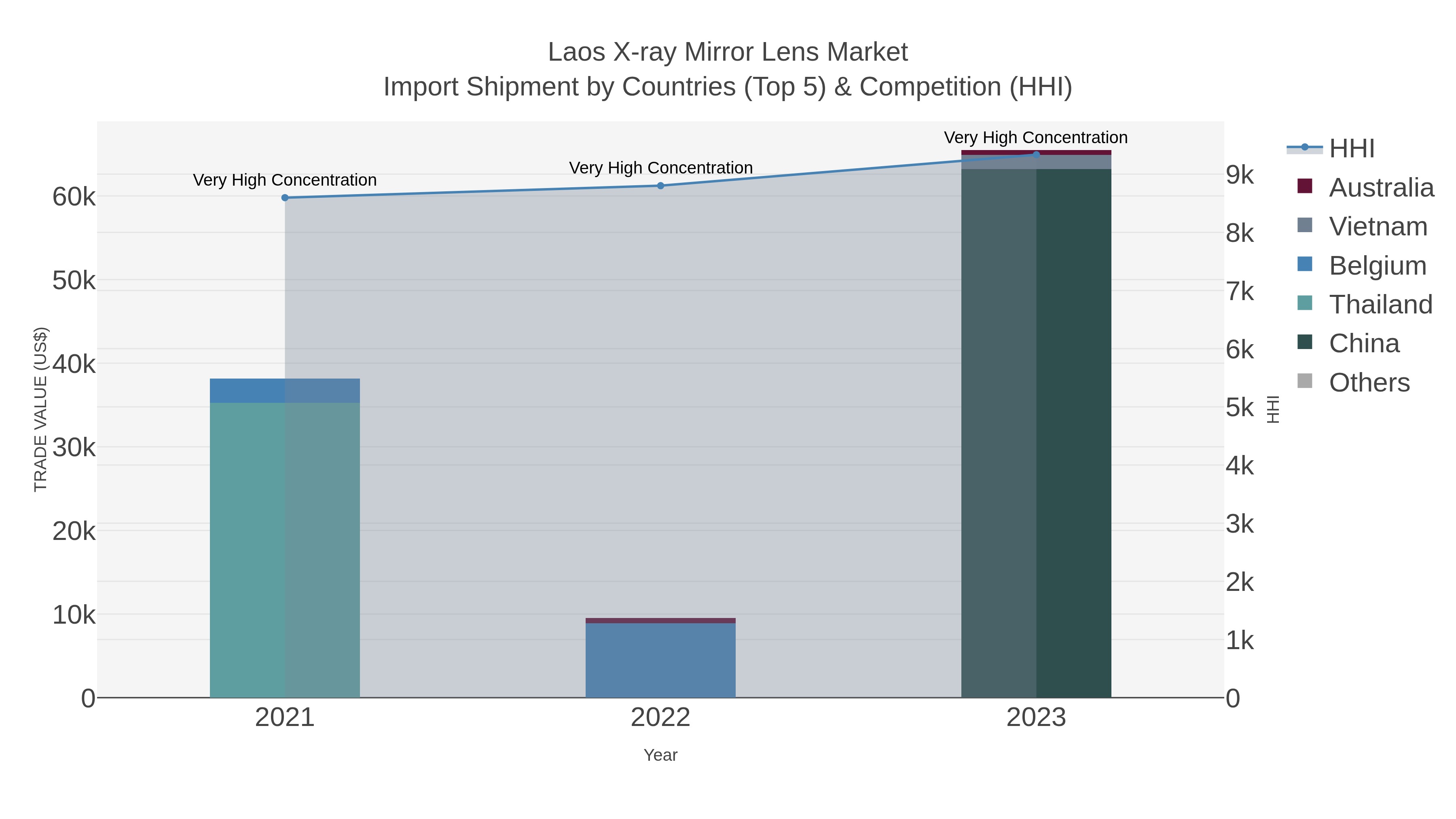Toggle the Thailand legend entry

(1365, 305)
